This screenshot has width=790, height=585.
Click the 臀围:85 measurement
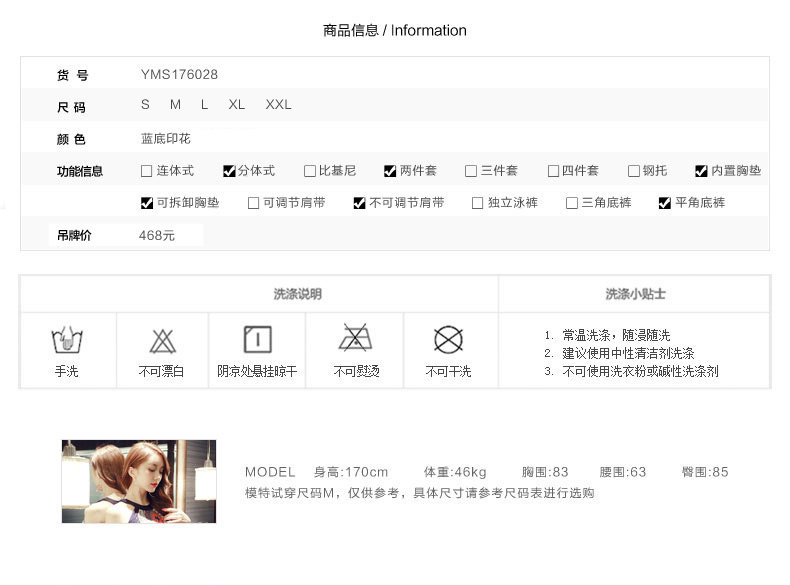point(705,472)
